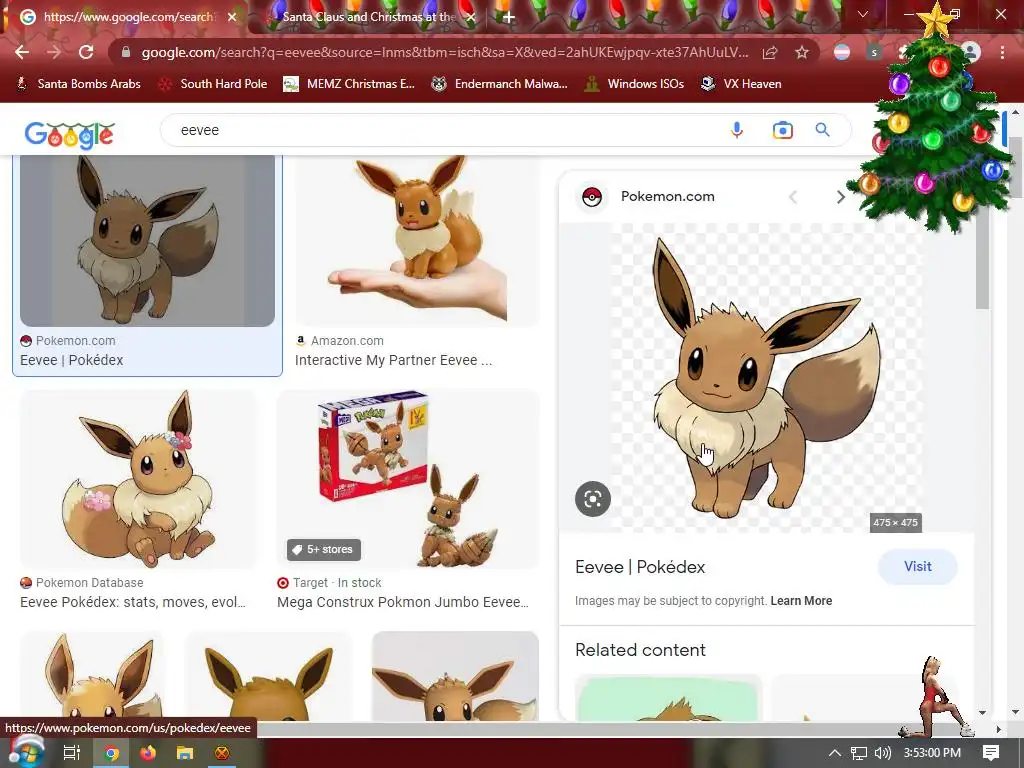Click the Learn More copyright link
The width and height of the screenshot is (1024, 768).
(x=801, y=601)
